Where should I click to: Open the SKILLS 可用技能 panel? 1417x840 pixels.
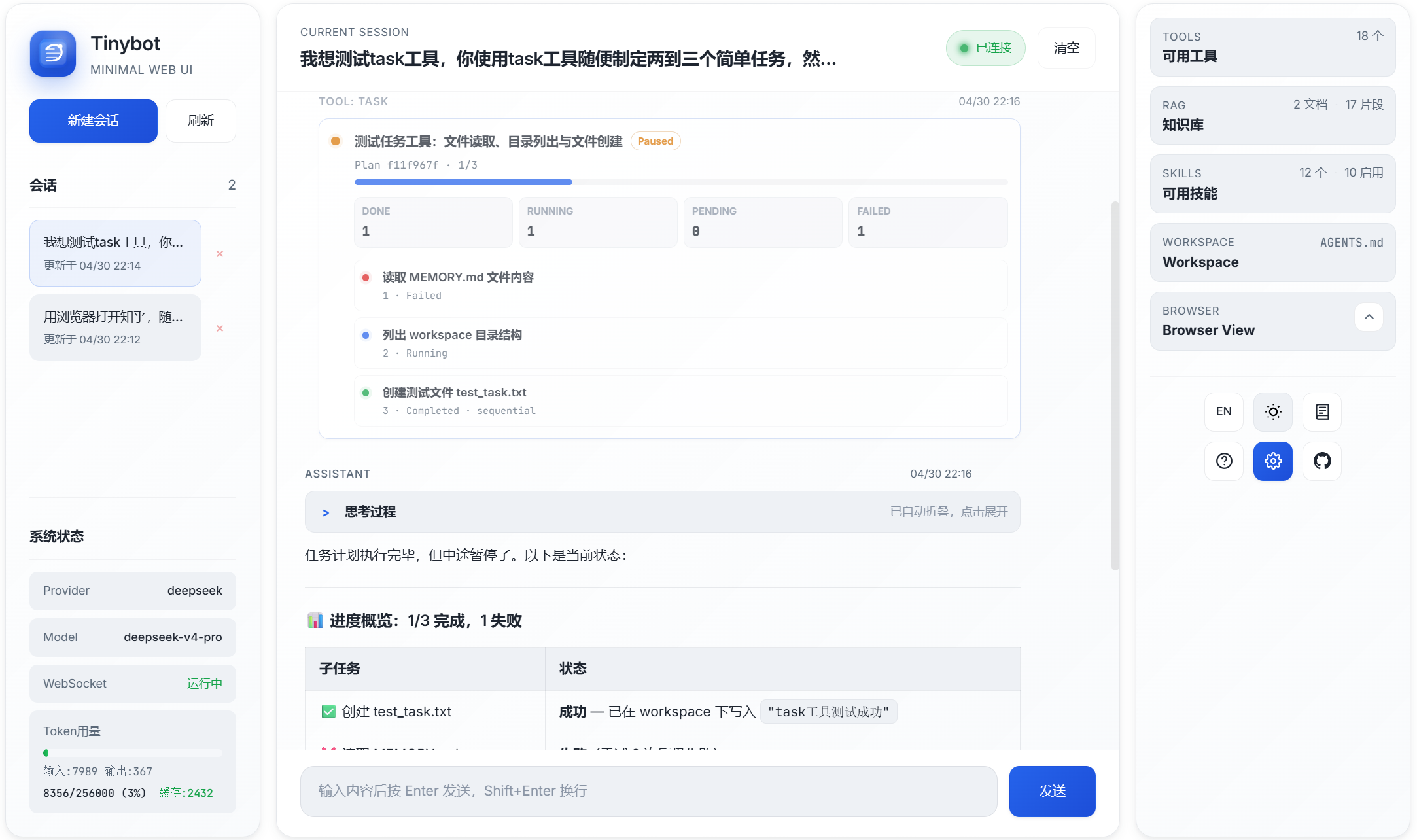pyautogui.click(x=1272, y=184)
